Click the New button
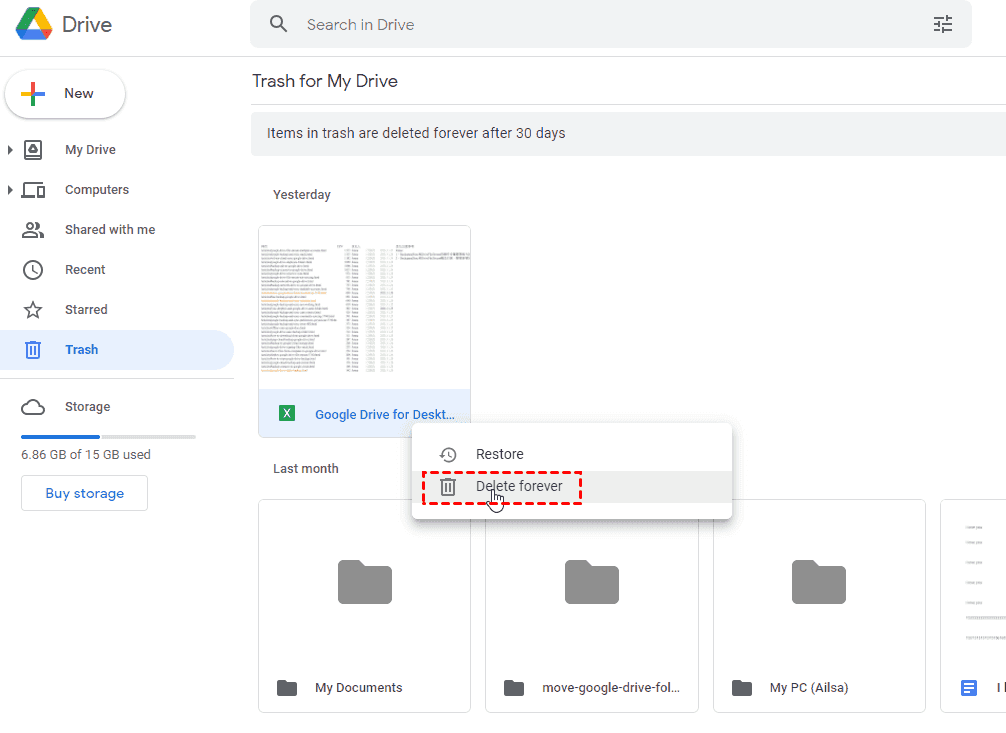Image resolution: width=1006 pixels, height=733 pixels. coord(65,93)
